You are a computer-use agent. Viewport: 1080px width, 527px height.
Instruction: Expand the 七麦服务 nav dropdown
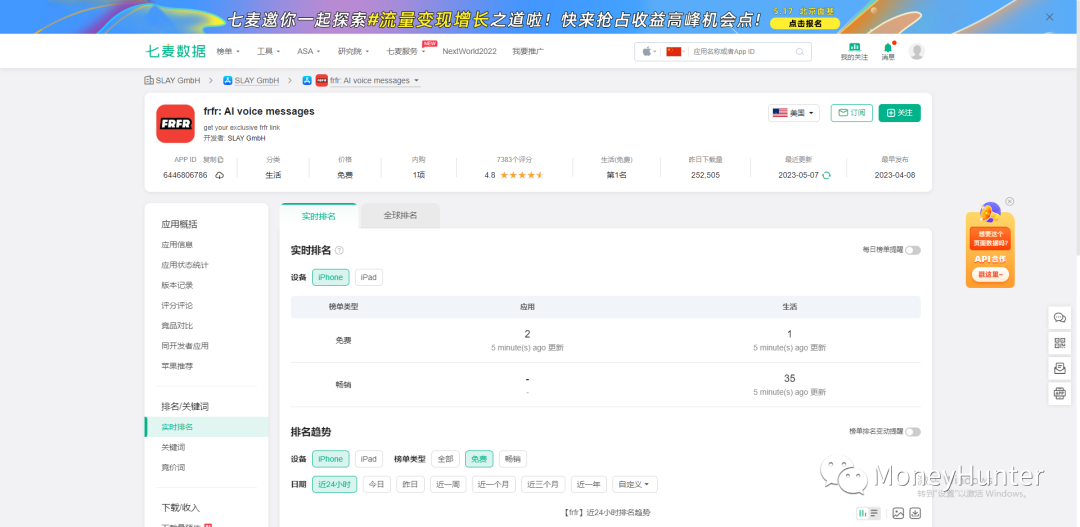pyautogui.click(x=406, y=51)
